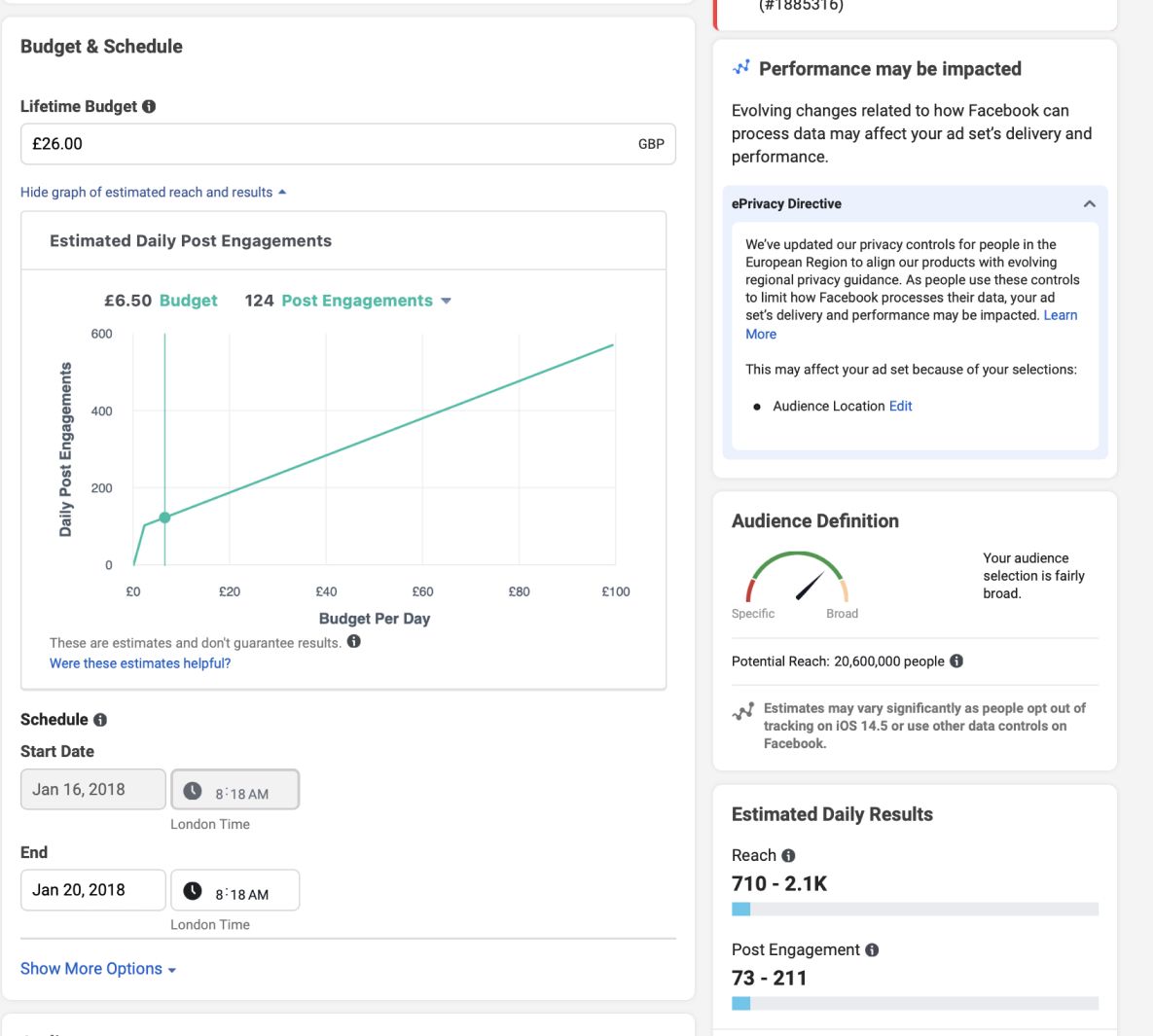Expand Show More Options
The width and height of the screenshot is (1154, 1036).
pos(97,969)
